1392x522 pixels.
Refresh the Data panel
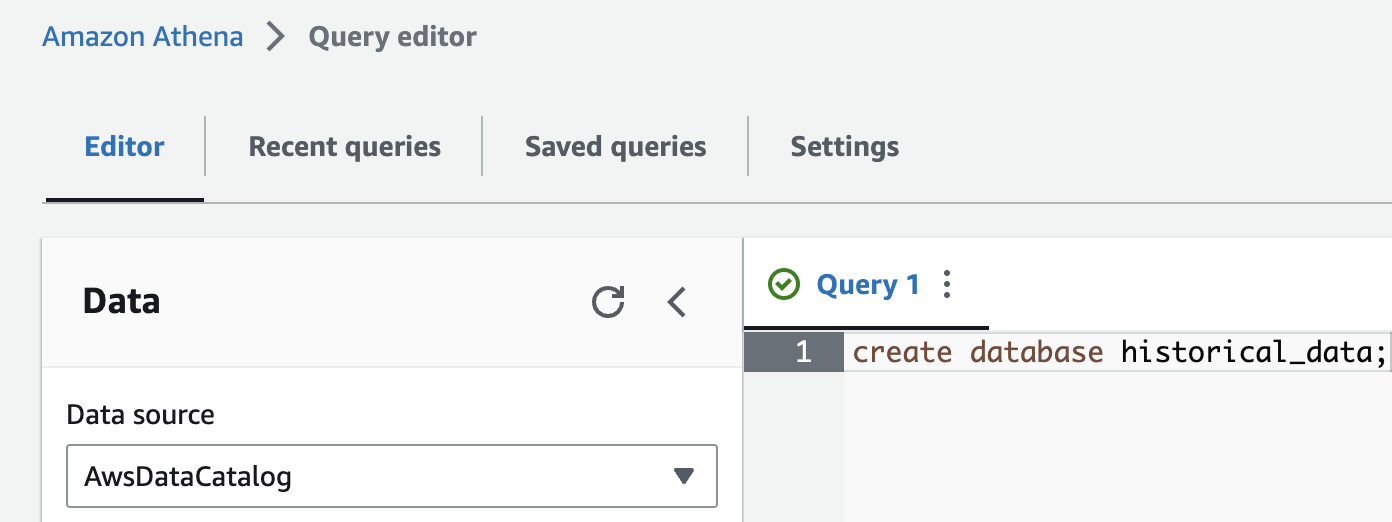click(608, 301)
